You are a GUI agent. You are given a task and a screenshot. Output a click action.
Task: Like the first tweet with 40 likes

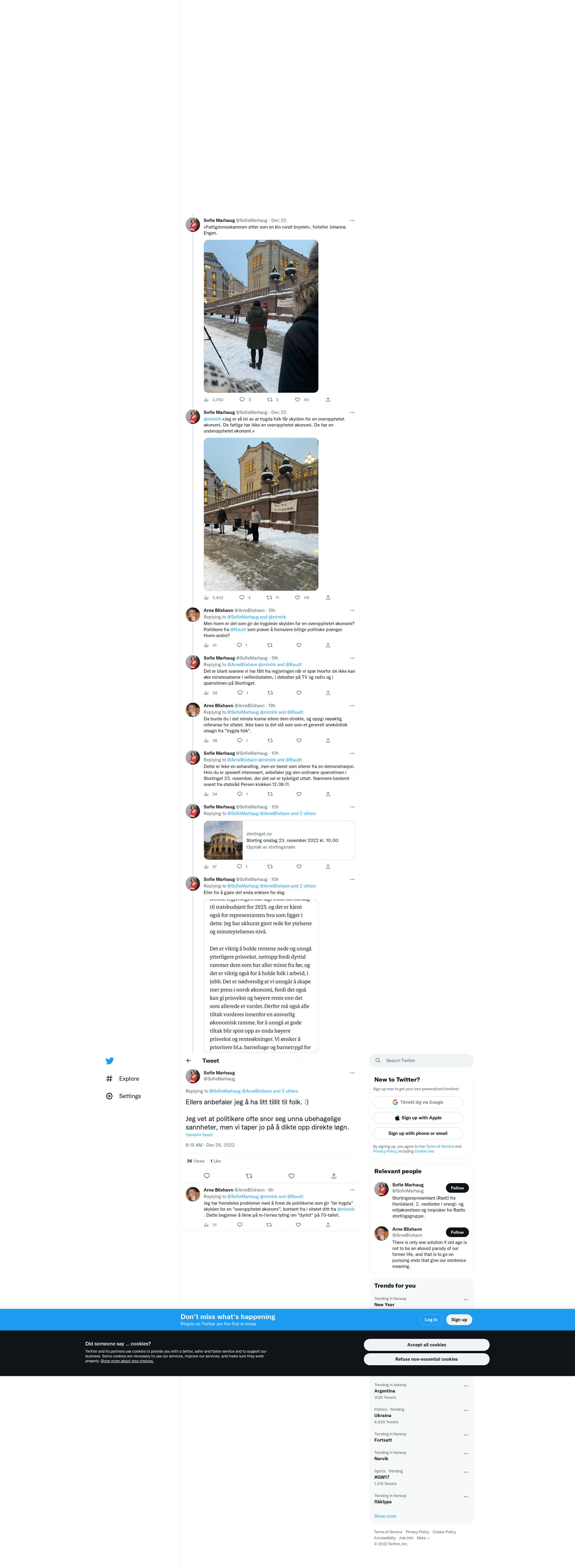pyautogui.click(x=298, y=400)
